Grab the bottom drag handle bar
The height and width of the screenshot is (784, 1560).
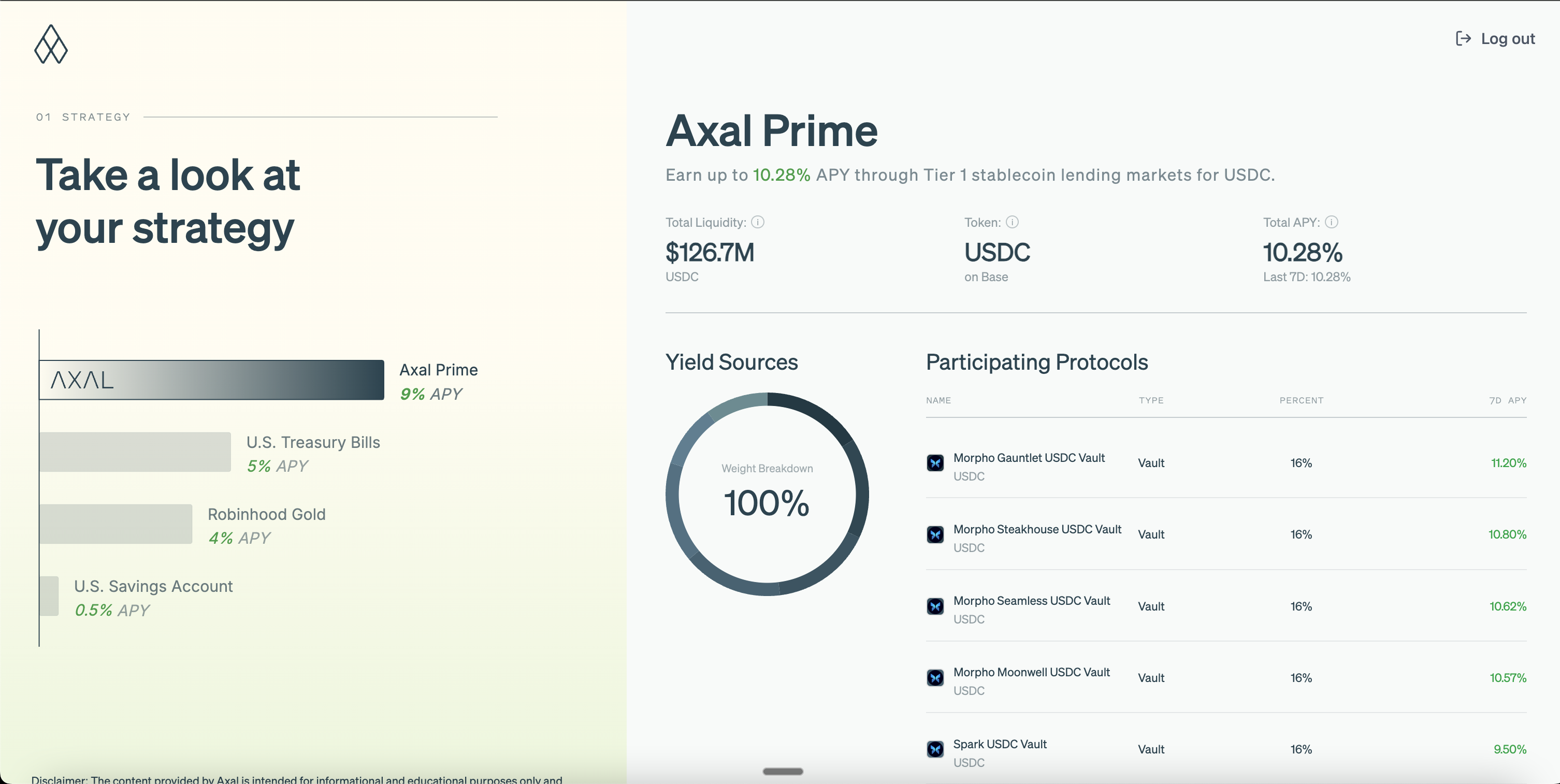[783, 771]
